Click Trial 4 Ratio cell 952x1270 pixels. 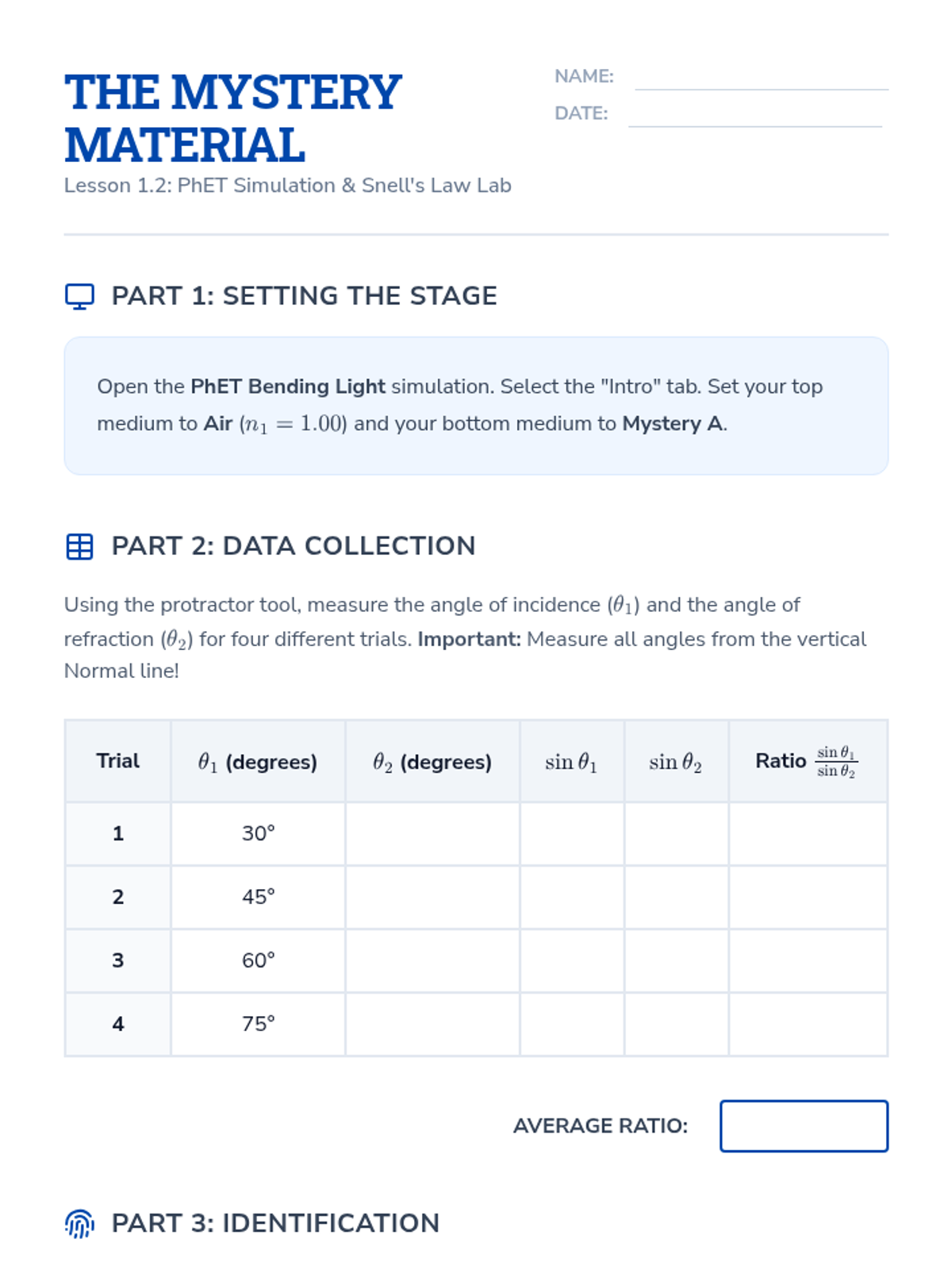coord(808,1024)
